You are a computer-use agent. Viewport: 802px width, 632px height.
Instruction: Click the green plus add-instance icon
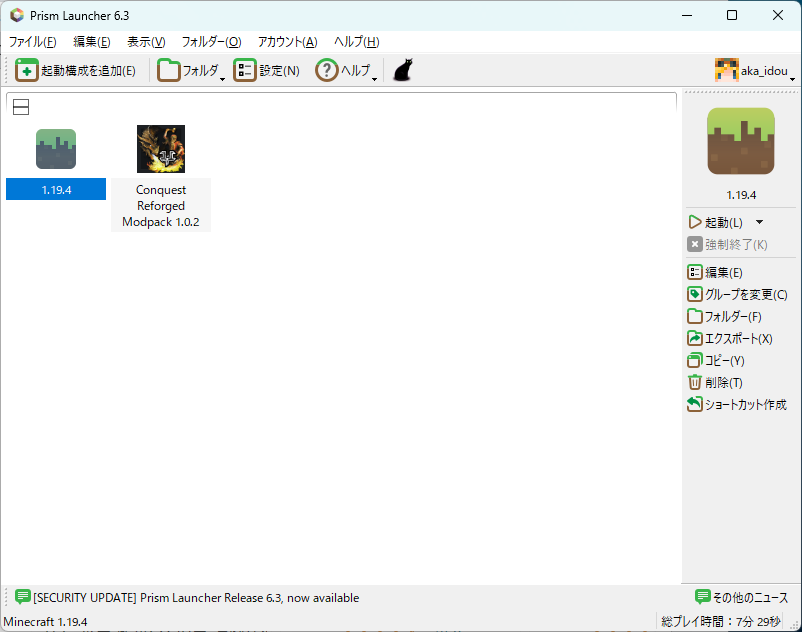click(26, 70)
